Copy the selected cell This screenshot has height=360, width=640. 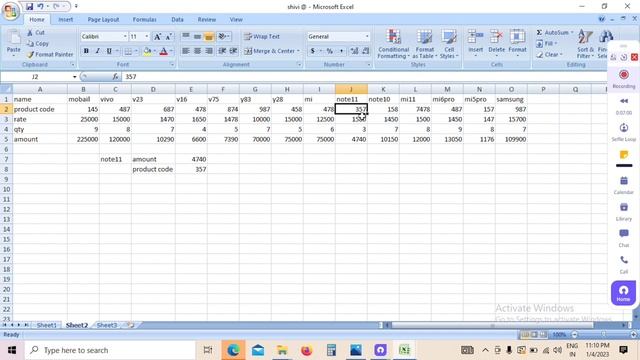(x=38, y=43)
